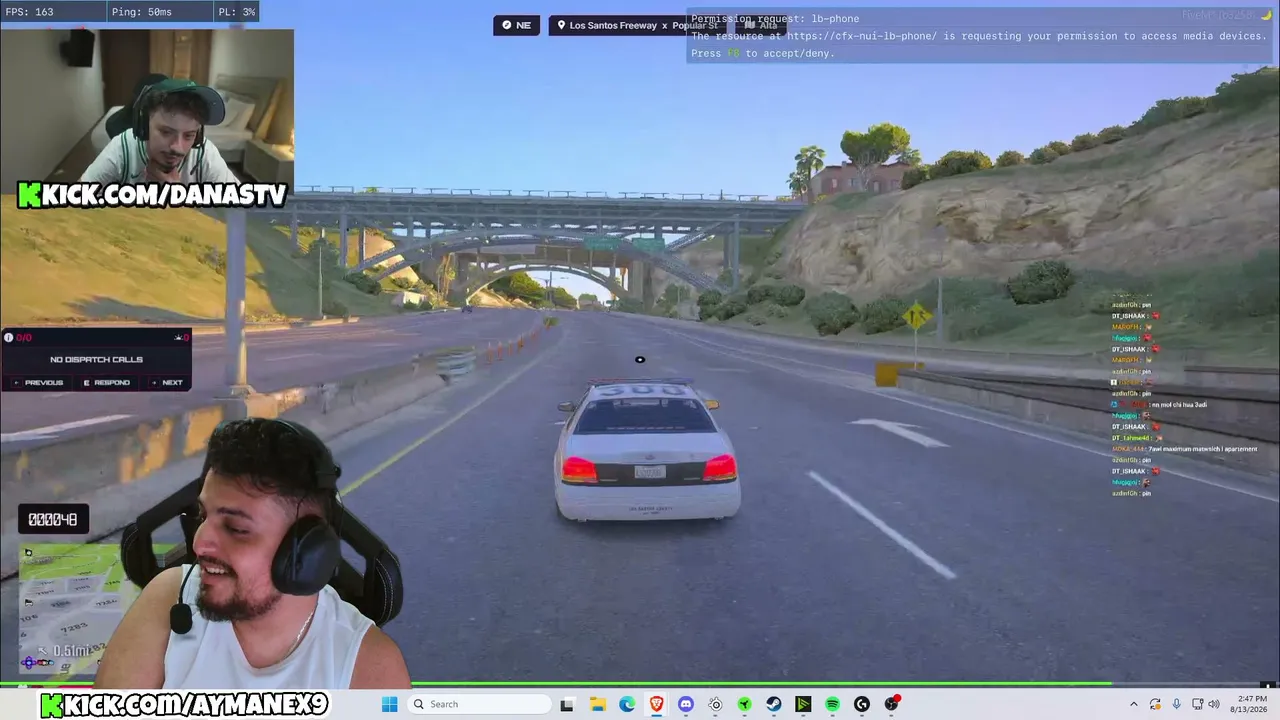This screenshot has width=1280, height=720.
Task: Open the black-and-green app between Steam and Spotify
Action: point(803,704)
